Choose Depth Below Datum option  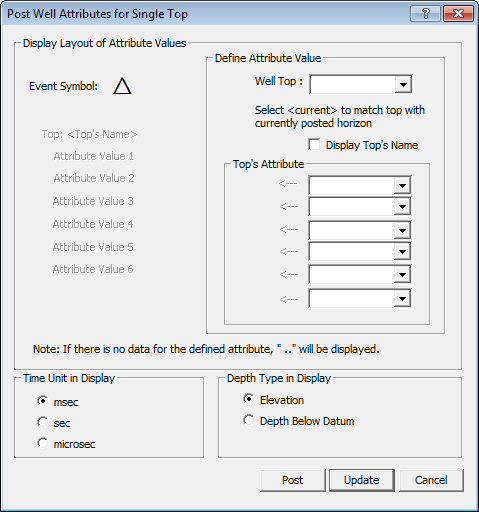(249, 420)
